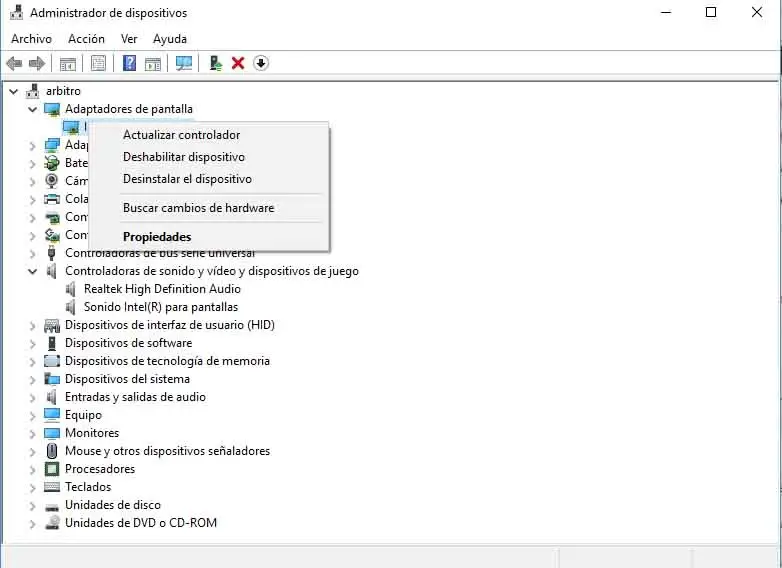Click the update driver toolbar icon
Image resolution: width=782 pixels, height=568 pixels.
215,63
